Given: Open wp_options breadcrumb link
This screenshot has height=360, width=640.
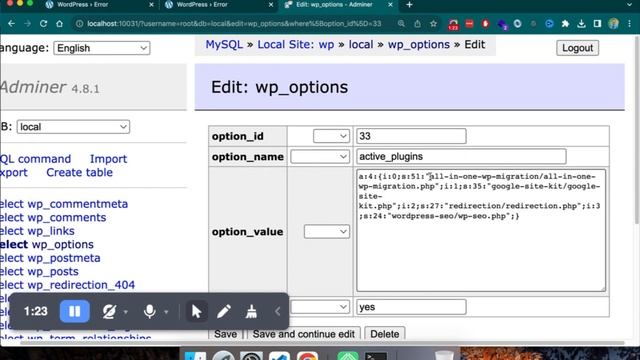Looking at the screenshot, I should click(x=419, y=45).
